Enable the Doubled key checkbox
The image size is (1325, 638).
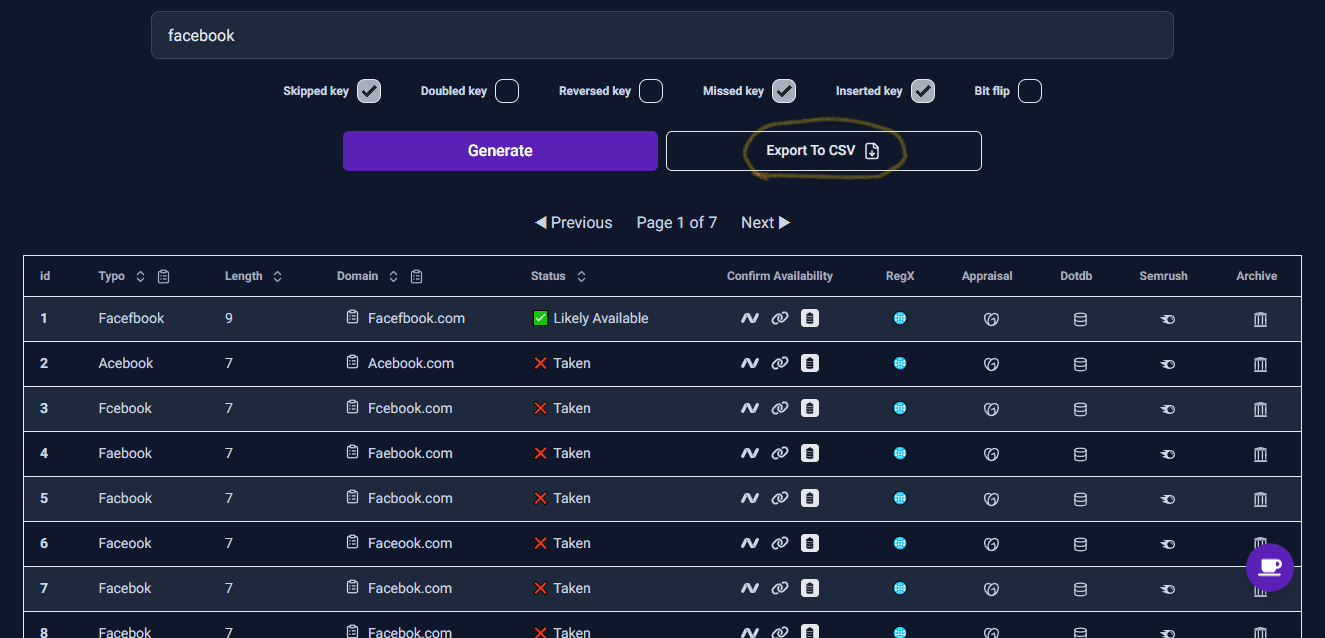pos(507,91)
